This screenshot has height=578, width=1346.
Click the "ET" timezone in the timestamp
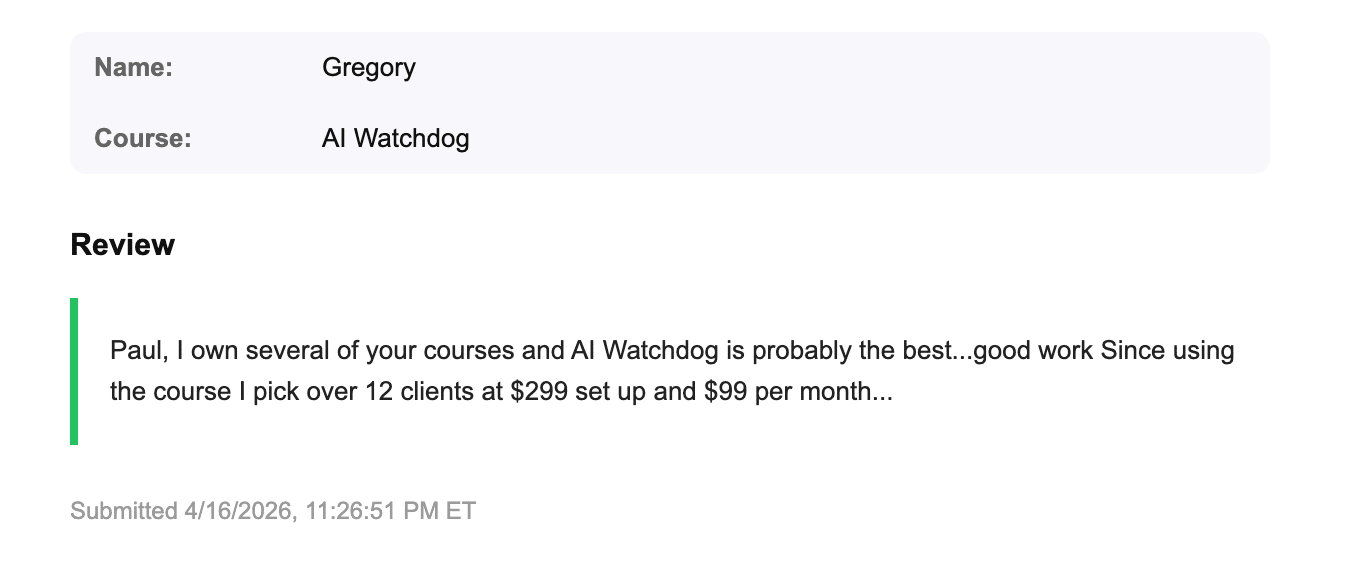(x=461, y=512)
